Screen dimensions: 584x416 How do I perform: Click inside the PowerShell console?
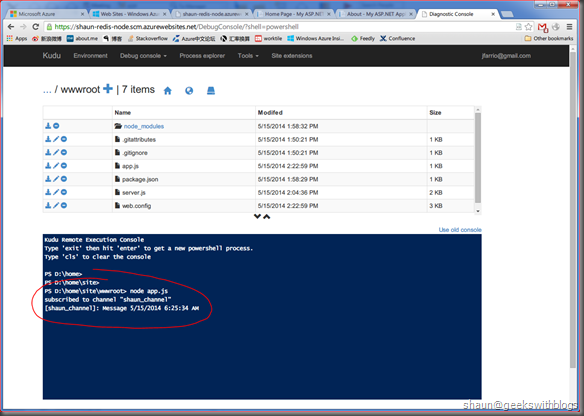coord(262,317)
